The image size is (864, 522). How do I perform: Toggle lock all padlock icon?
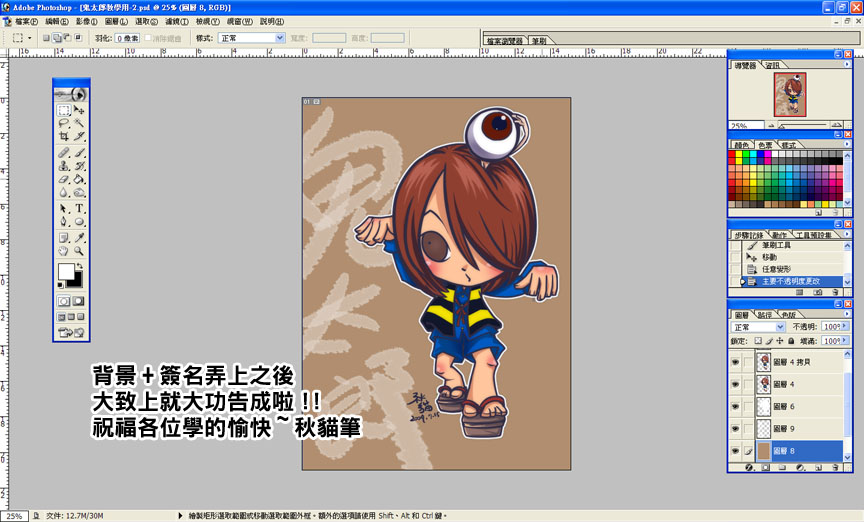(x=791, y=341)
